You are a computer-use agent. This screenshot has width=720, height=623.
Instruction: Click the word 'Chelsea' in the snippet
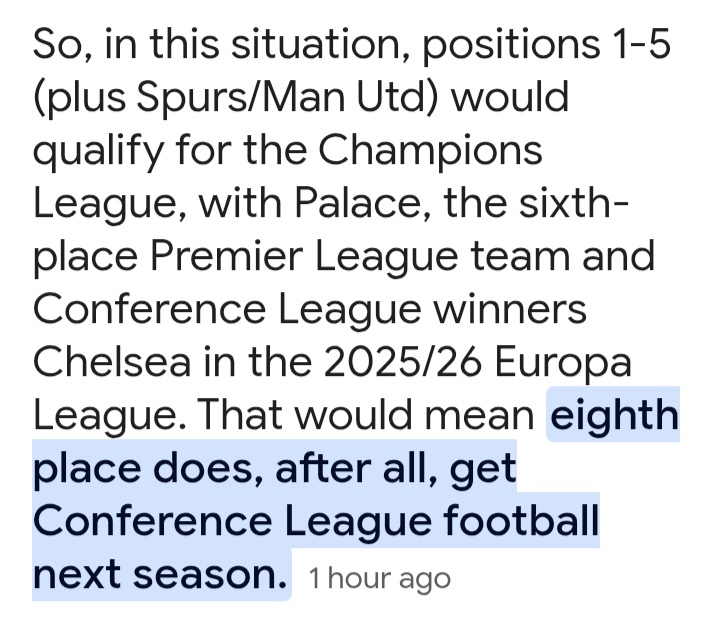pos(112,361)
